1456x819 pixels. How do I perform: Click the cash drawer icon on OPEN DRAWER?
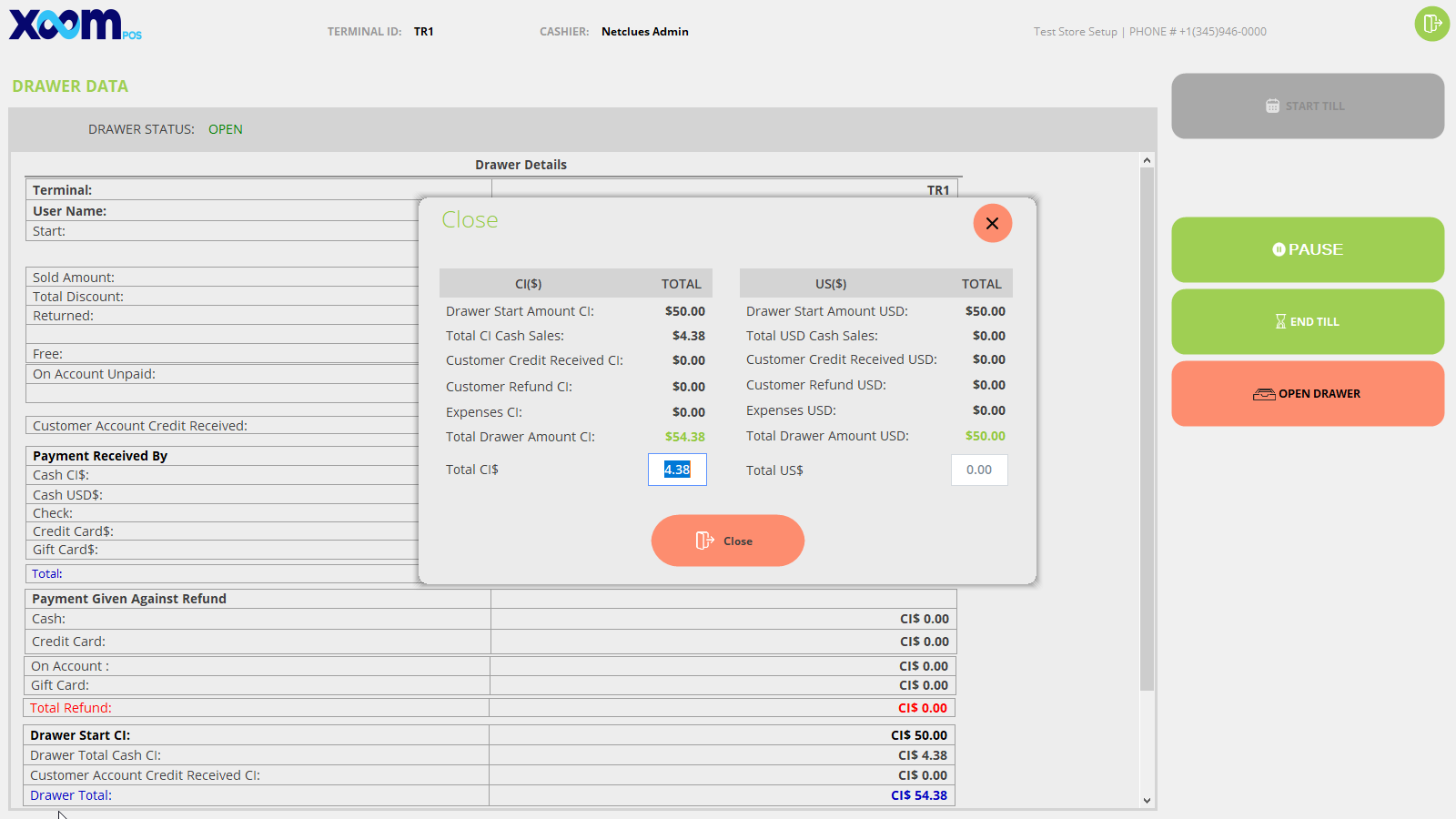pyautogui.click(x=1264, y=394)
